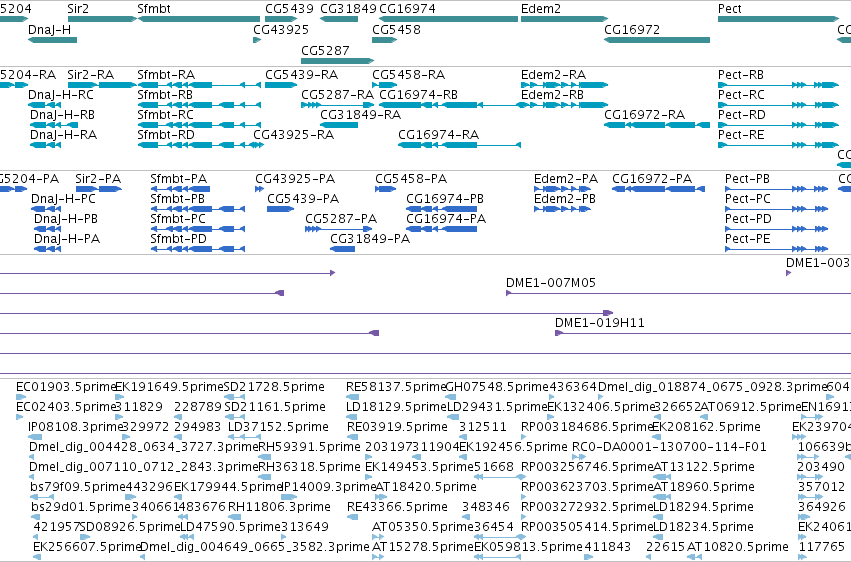Open the CG31849-PA protein label

[370, 239]
